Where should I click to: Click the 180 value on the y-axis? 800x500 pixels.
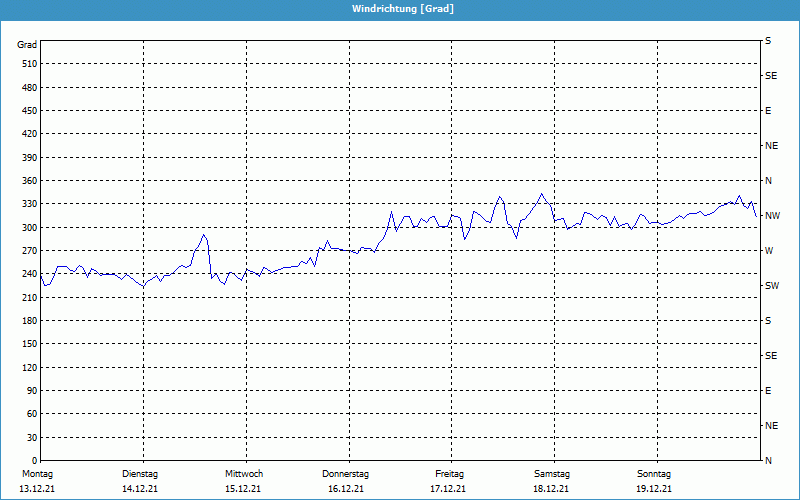click(x=27, y=321)
